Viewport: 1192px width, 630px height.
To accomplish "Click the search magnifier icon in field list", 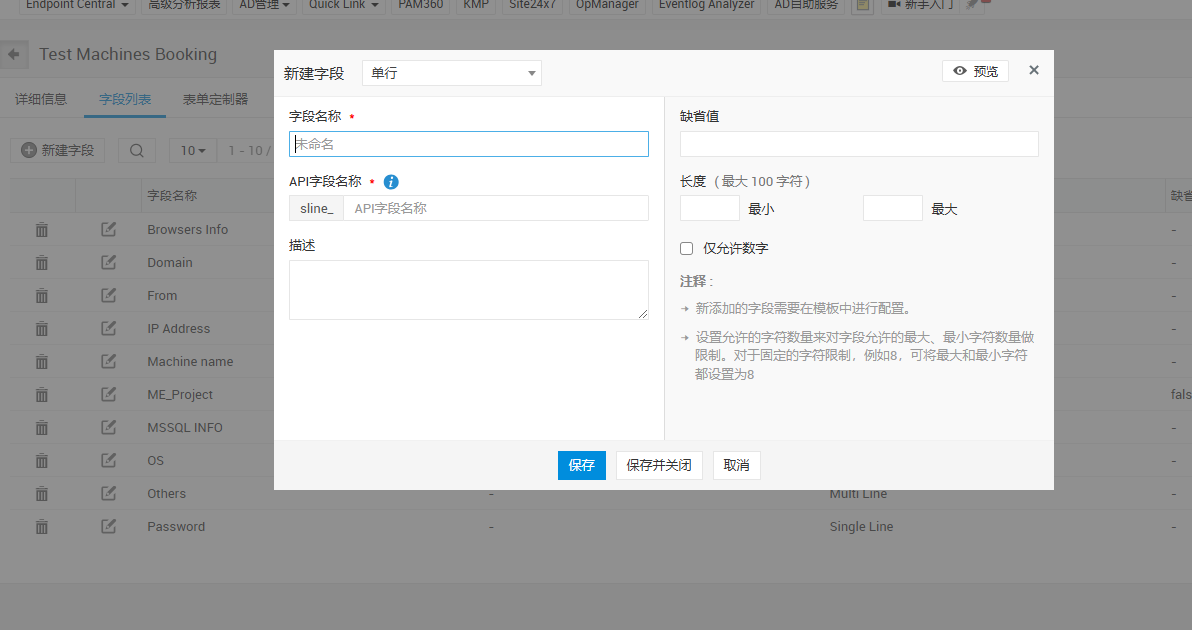I will (137, 151).
